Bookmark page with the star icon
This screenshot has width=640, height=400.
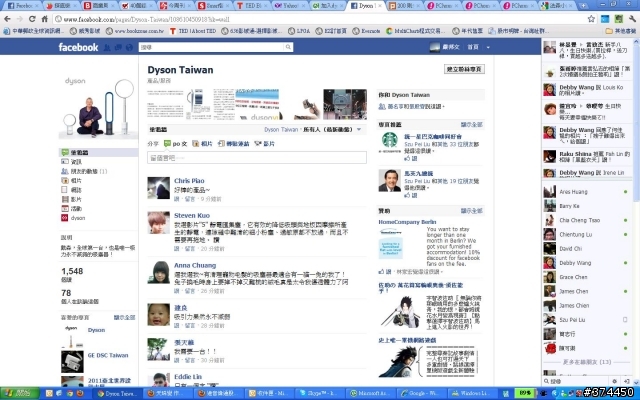click(591, 19)
